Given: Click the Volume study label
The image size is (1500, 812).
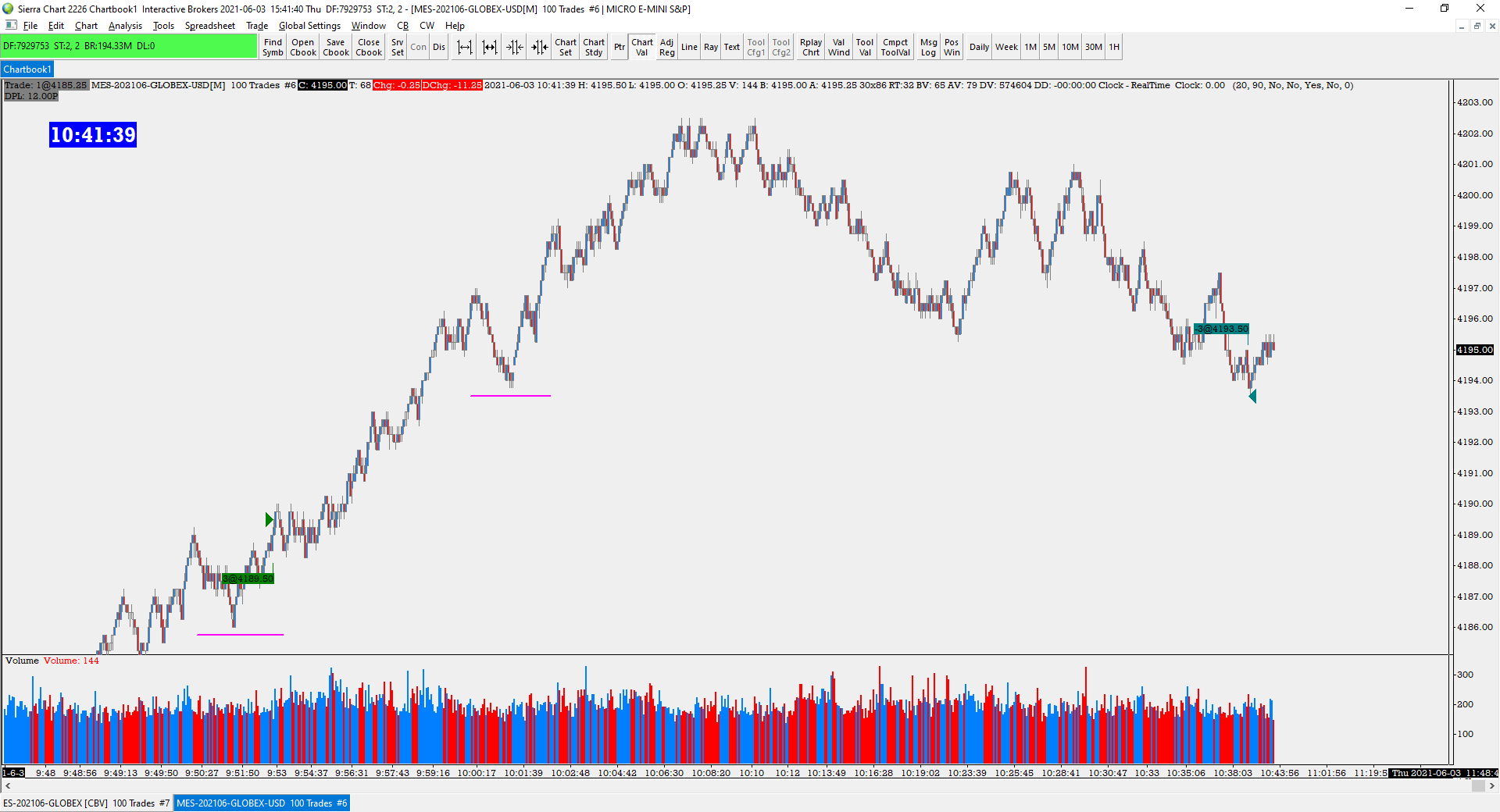Looking at the screenshot, I should tap(22, 661).
